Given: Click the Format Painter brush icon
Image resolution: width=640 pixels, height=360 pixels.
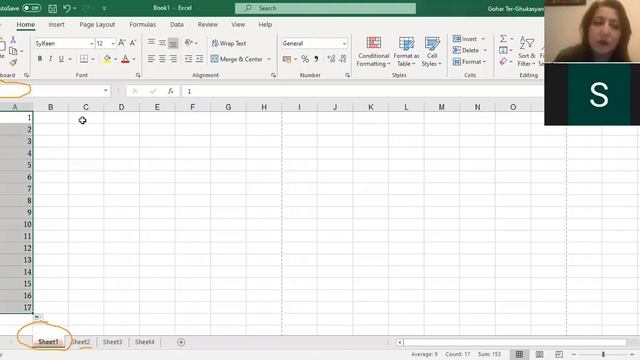Looking at the screenshot, I should click(x=13, y=62).
